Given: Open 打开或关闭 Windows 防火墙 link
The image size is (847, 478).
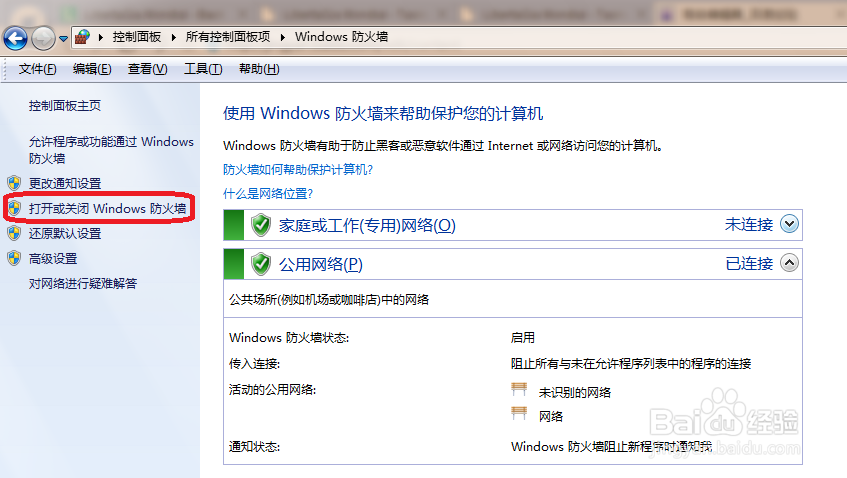Looking at the screenshot, I should click(x=107, y=208).
